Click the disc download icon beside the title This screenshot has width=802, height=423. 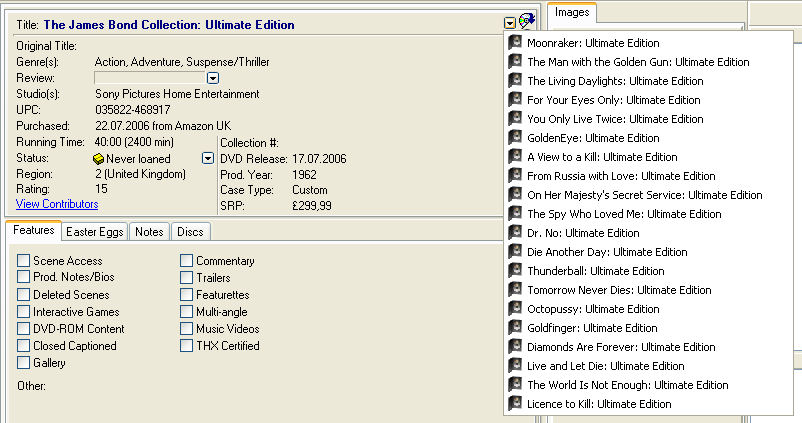click(527, 21)
